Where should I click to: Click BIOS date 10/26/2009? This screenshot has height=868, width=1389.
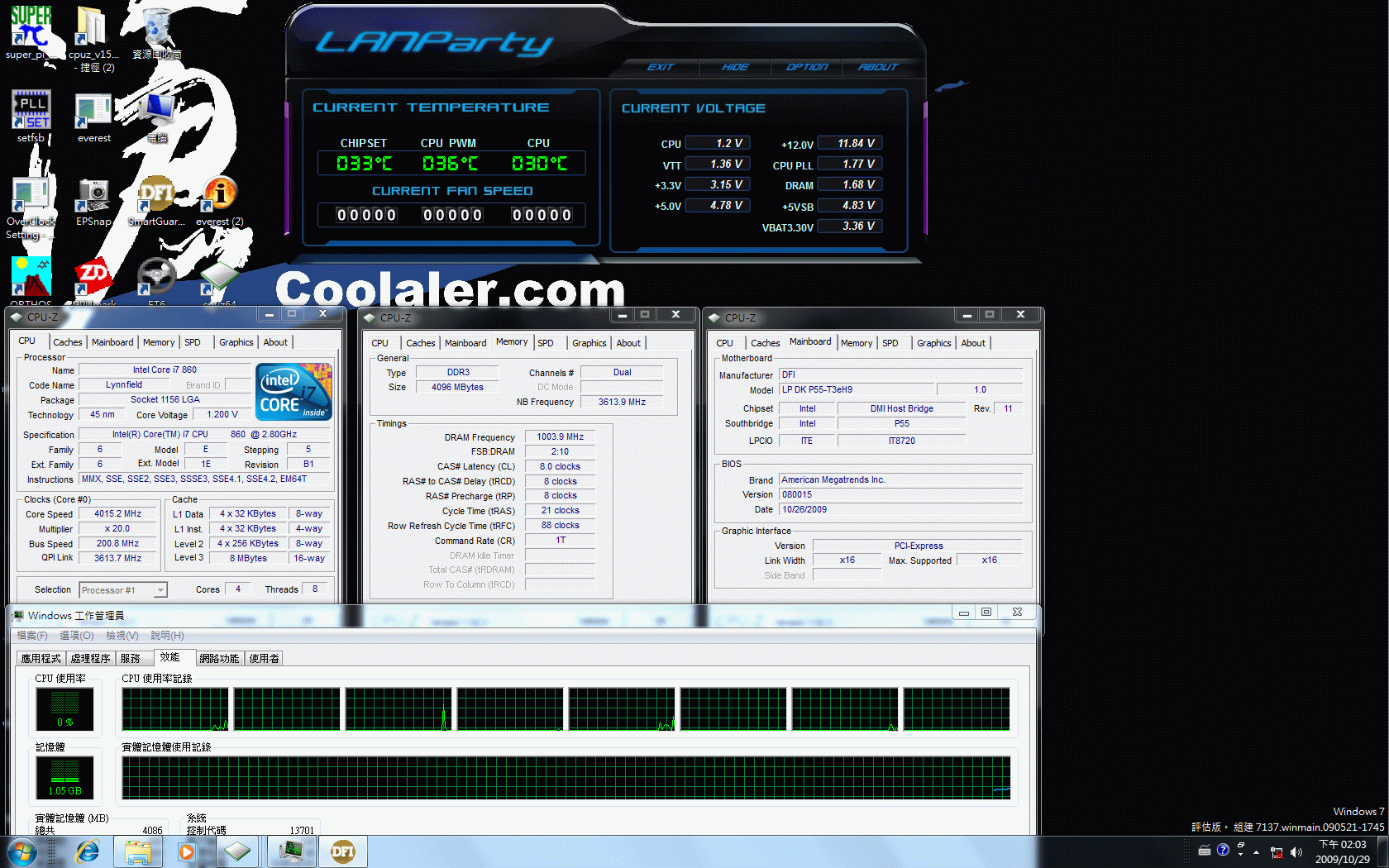[901, 509]
